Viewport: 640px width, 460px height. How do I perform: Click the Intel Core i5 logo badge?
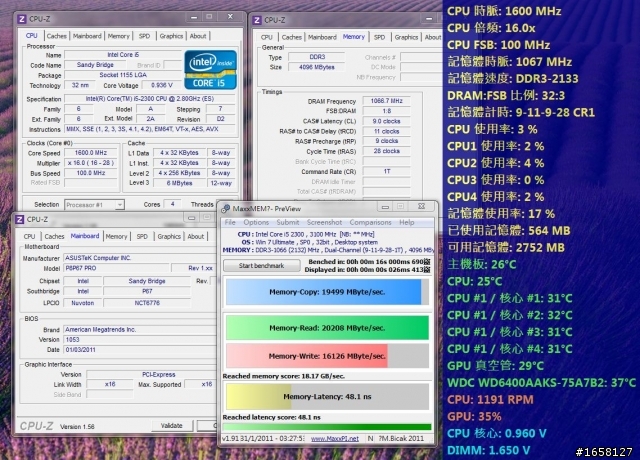click(210, 69)
